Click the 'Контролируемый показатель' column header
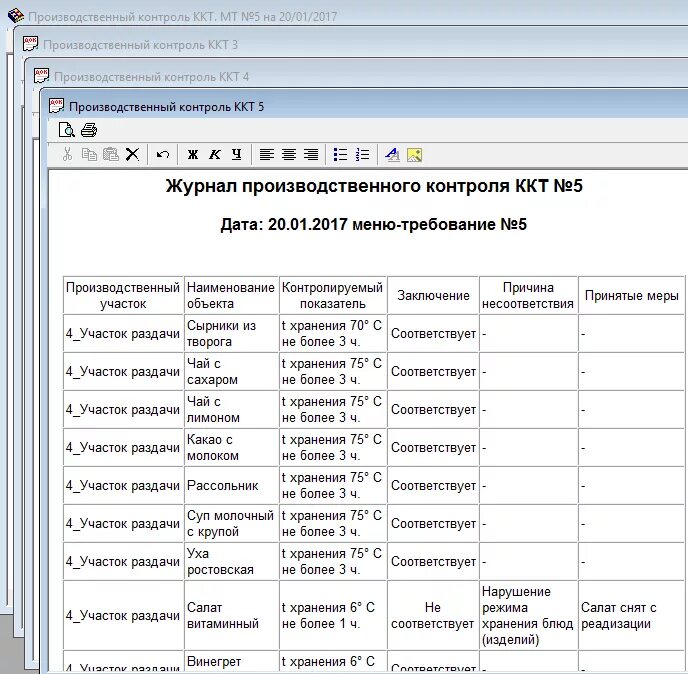The width and height of the screenshot is (688, 674). (x=333, y=295)
